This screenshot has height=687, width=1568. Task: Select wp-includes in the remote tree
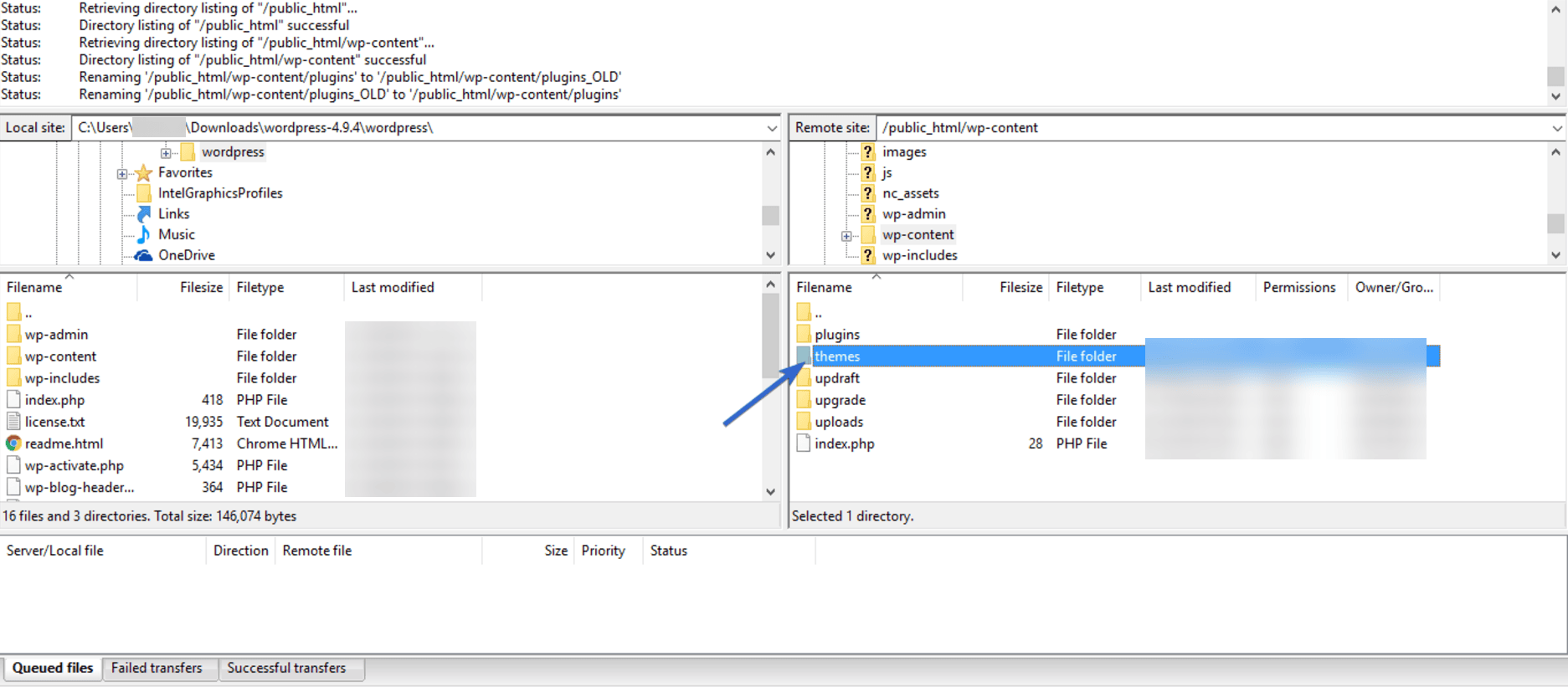tap(919, 255)
